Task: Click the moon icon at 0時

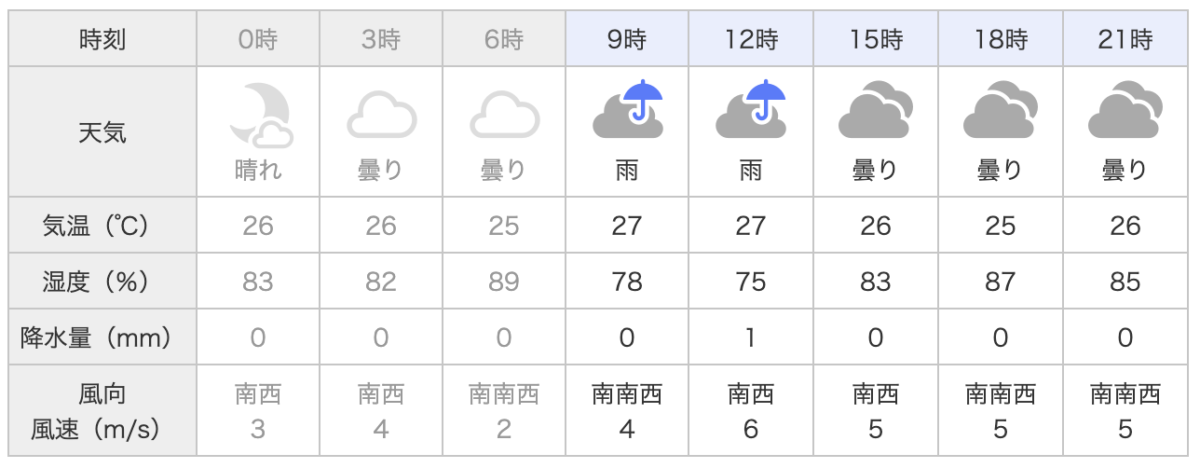Action: pyautogui.click(x=259, y=113)
